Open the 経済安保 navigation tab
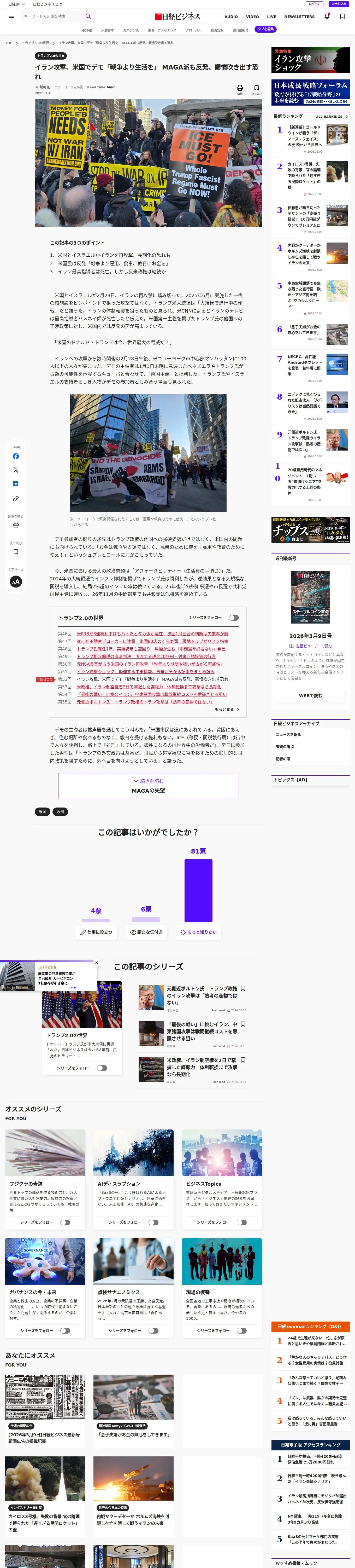 [217, 30]
